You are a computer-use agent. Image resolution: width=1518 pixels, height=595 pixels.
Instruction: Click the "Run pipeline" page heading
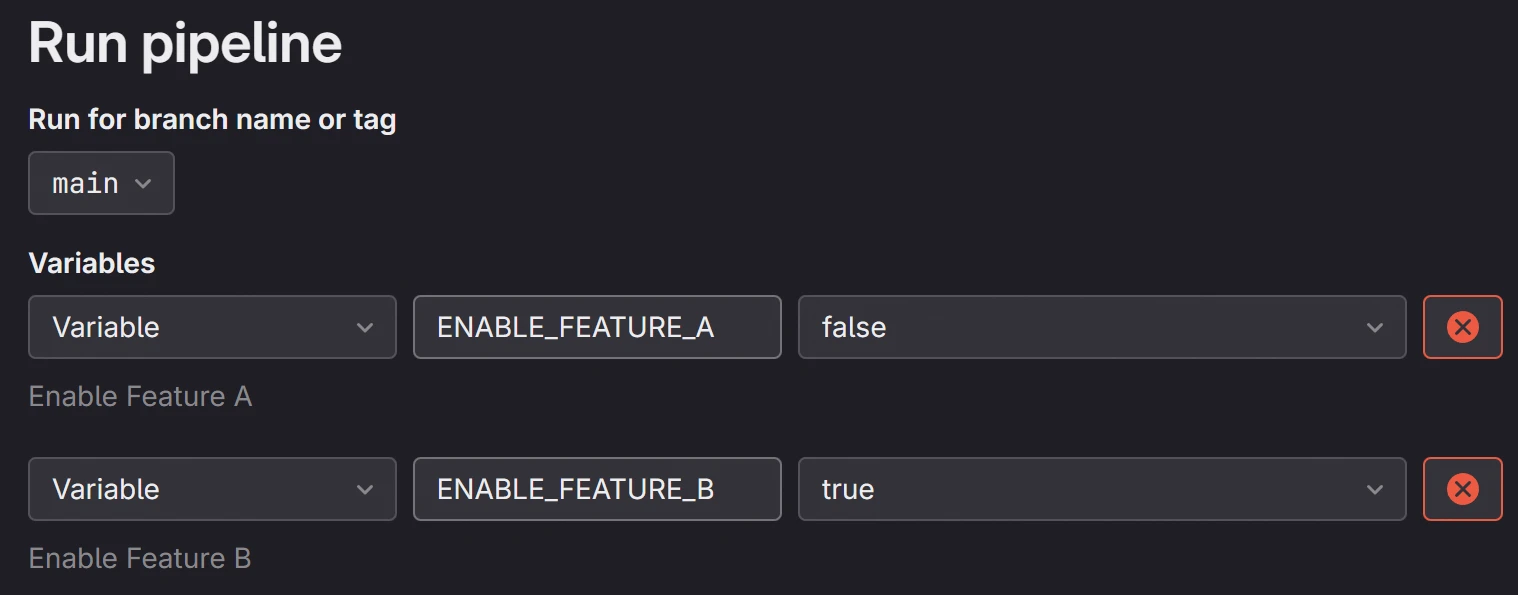coord(185,43)
